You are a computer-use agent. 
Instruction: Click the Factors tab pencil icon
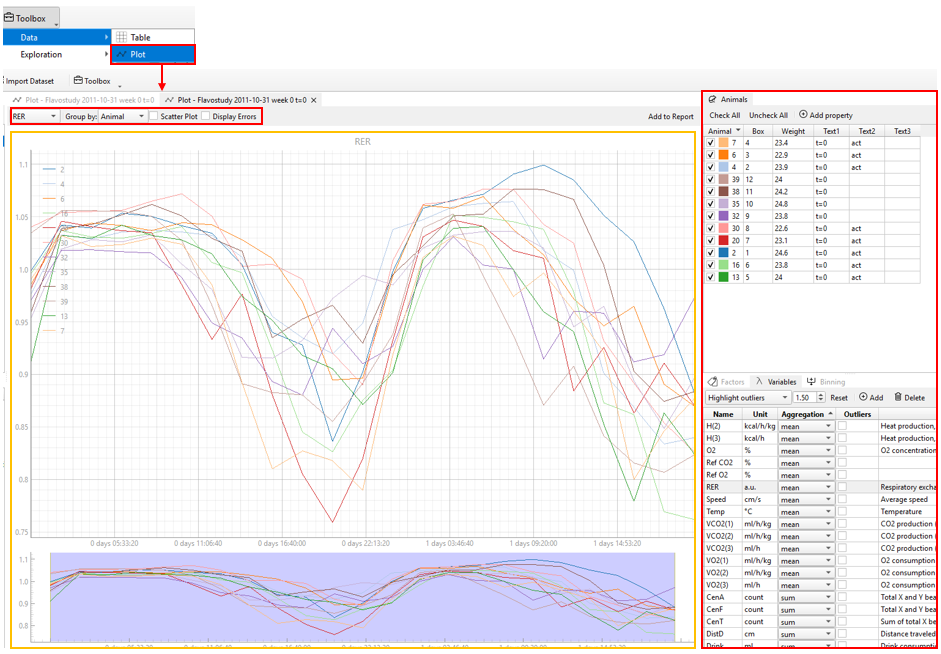click(x=712, y=381)
